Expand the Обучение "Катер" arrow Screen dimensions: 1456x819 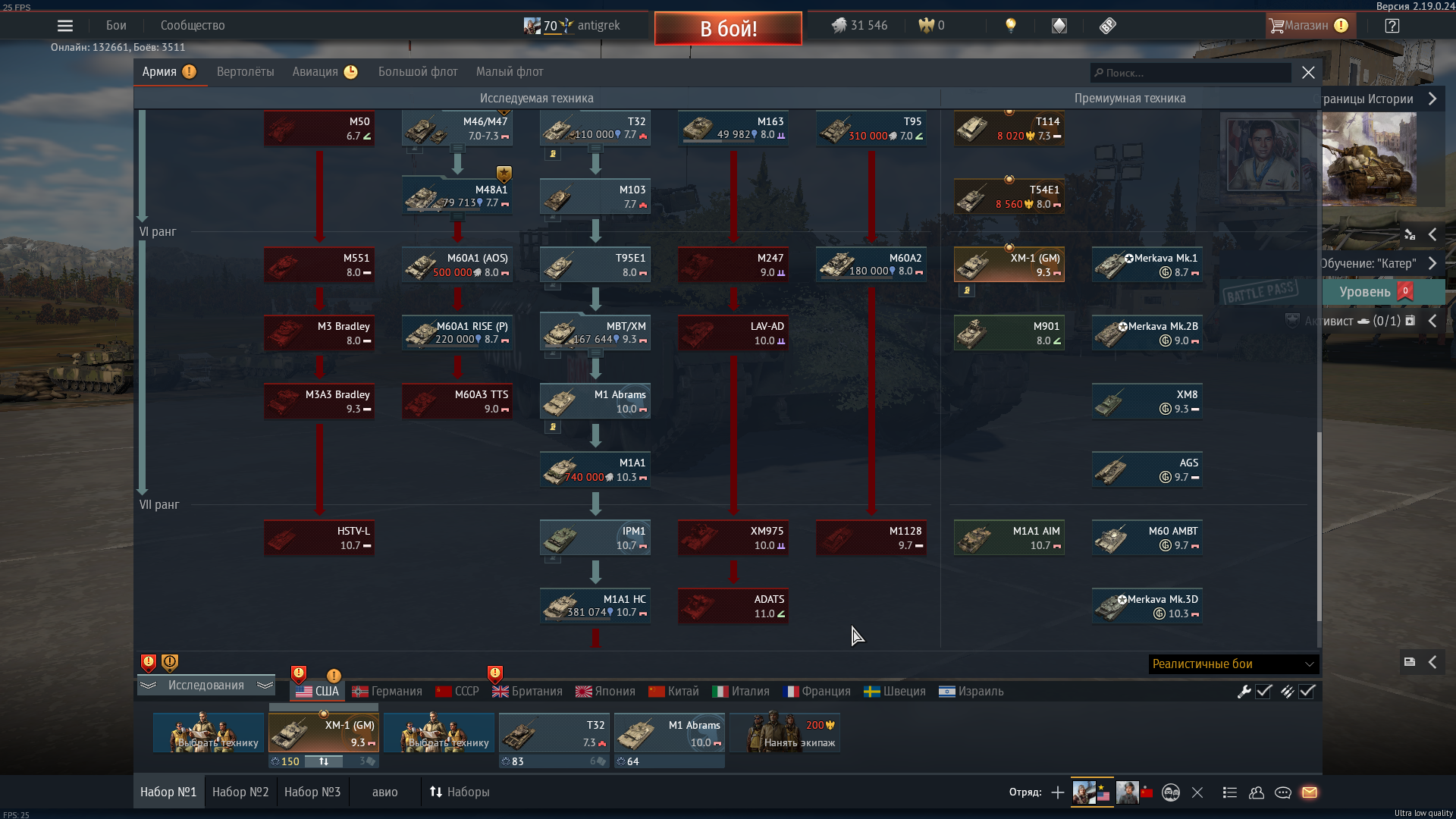[1432, 264]
